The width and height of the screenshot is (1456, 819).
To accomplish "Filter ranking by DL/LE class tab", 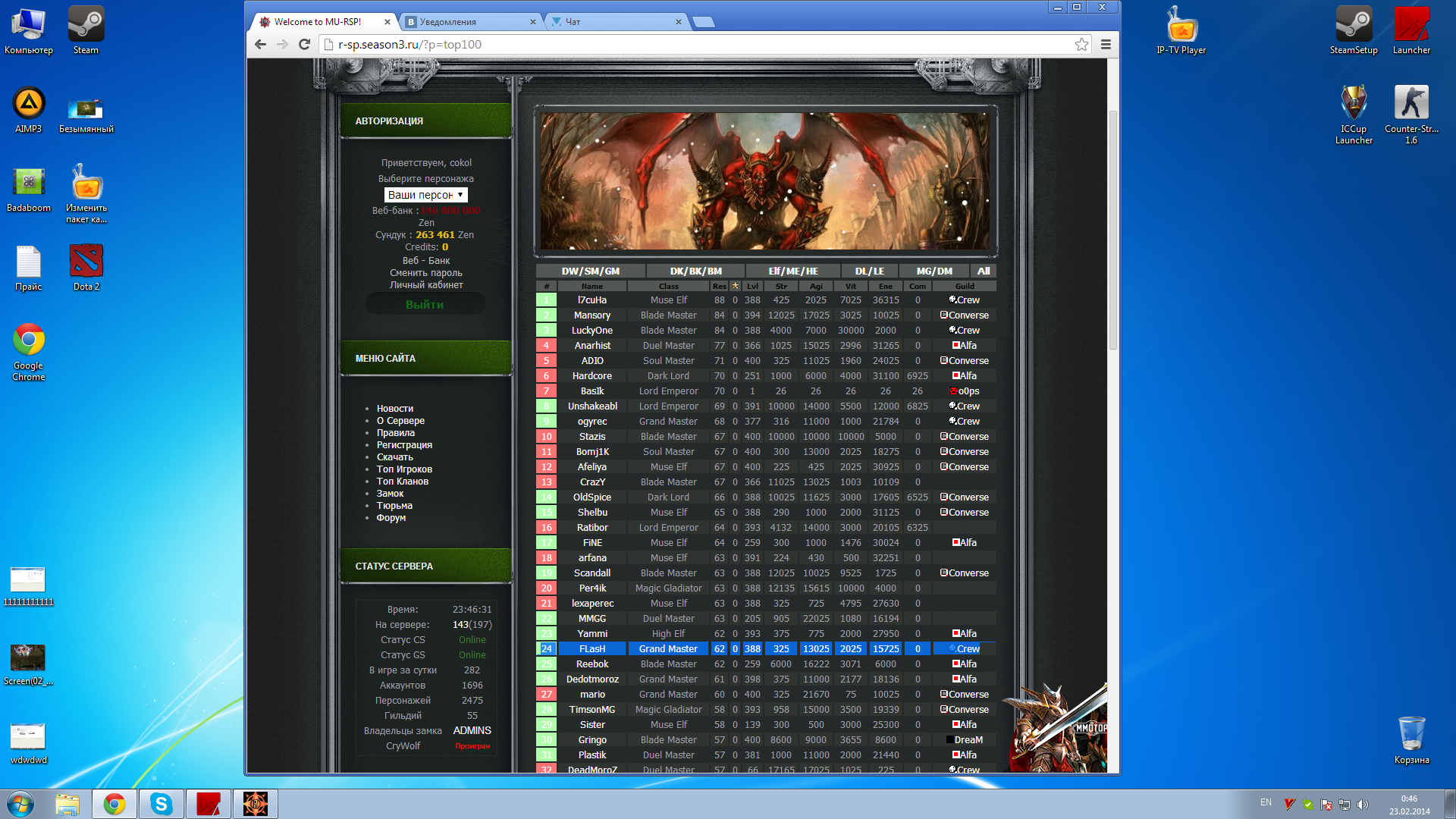I will 869,271.
